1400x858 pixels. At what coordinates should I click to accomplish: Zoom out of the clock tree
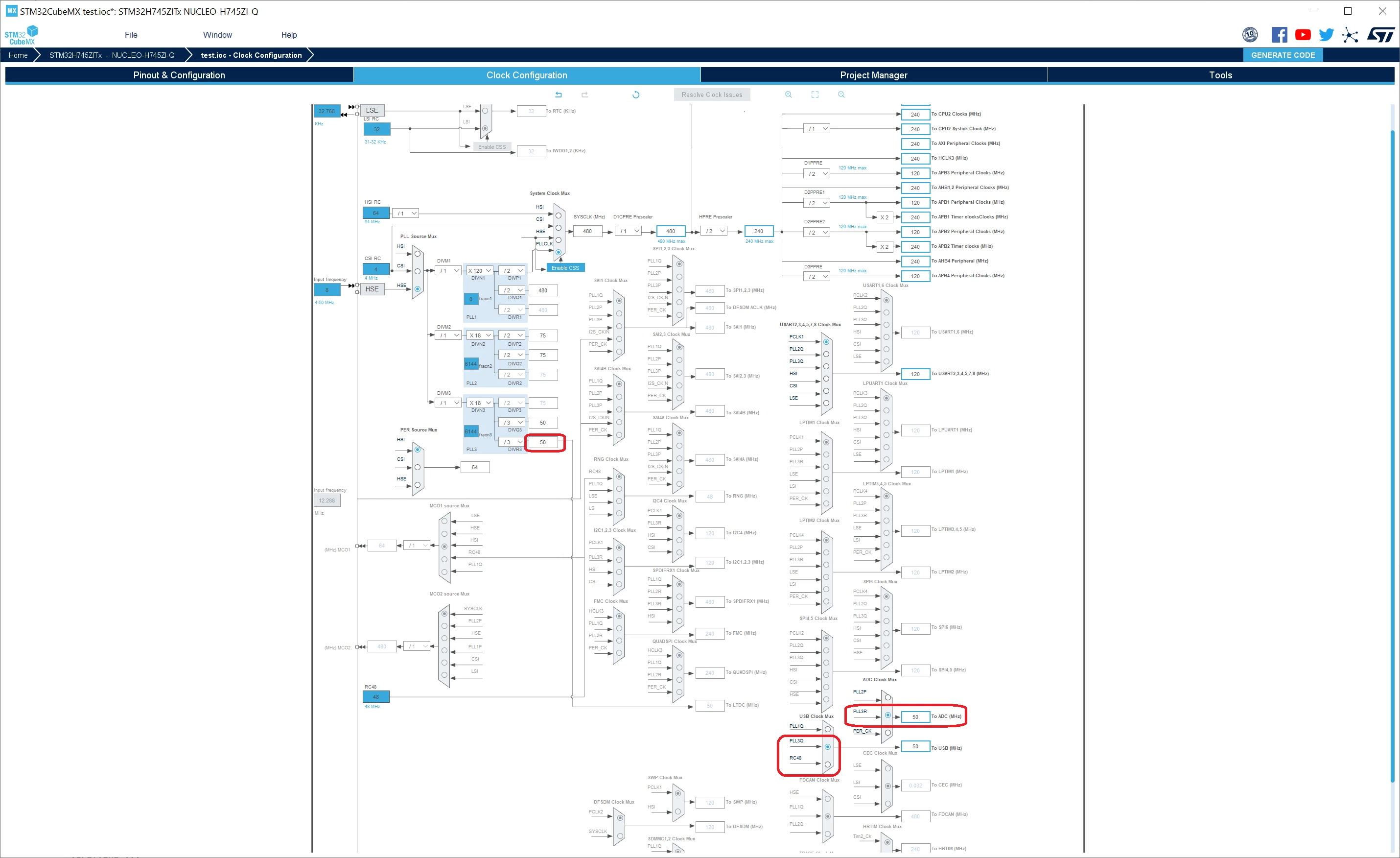tap(841, 95)
